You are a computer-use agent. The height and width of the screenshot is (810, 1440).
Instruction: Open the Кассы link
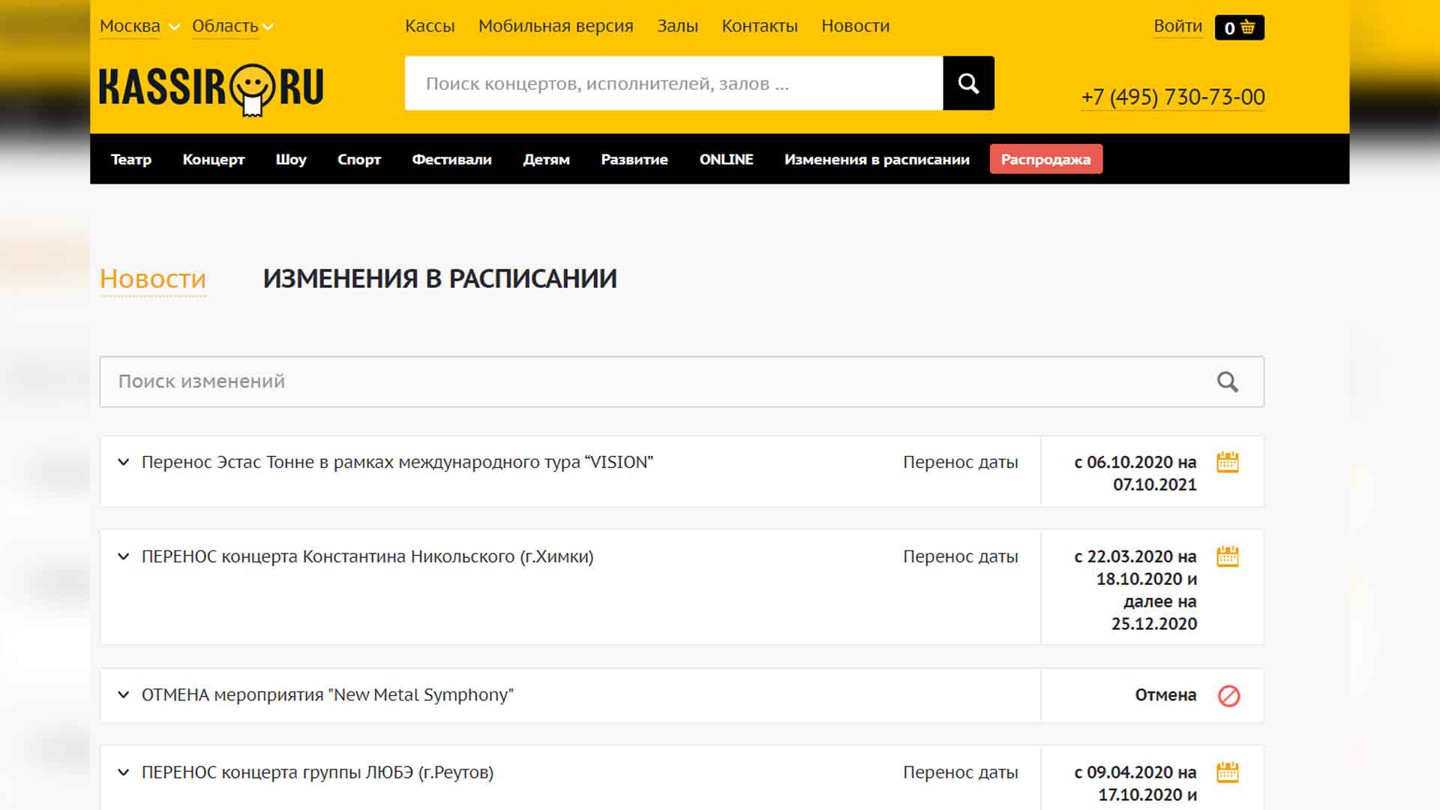[430, 26]
